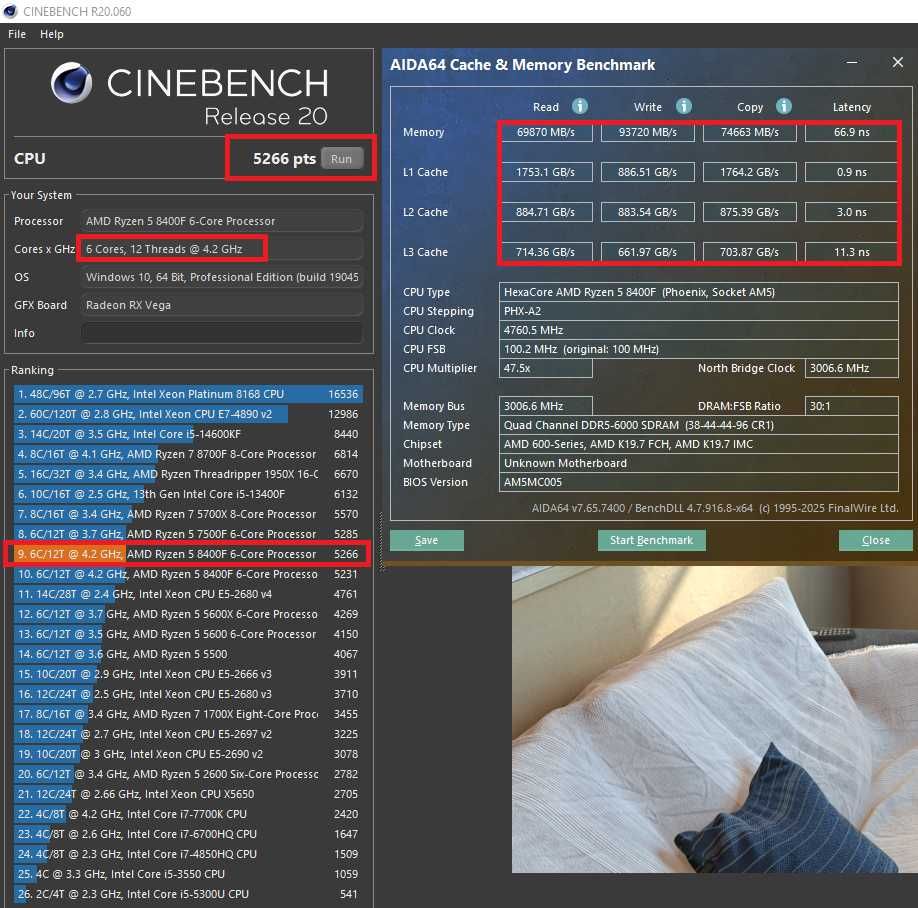Viewport: 918px width, 908px height.
Task: Click CPU Multiplier value 47.5x
Action: [x=546, y=368]
